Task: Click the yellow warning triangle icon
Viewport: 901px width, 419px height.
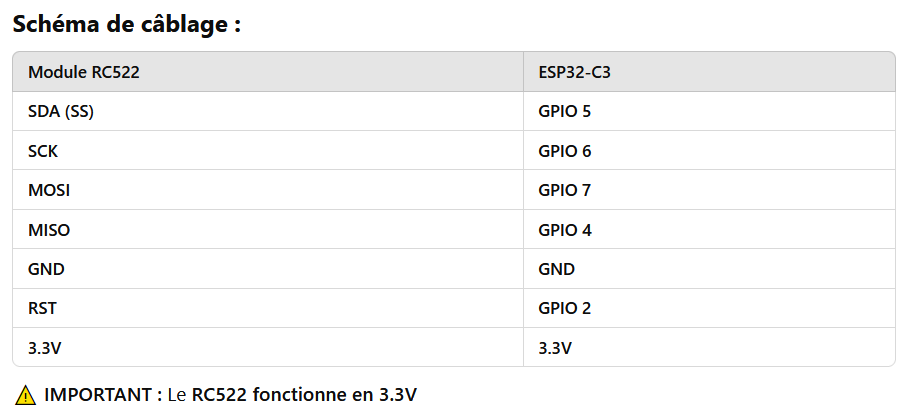Action: click(x=25, y=395)
